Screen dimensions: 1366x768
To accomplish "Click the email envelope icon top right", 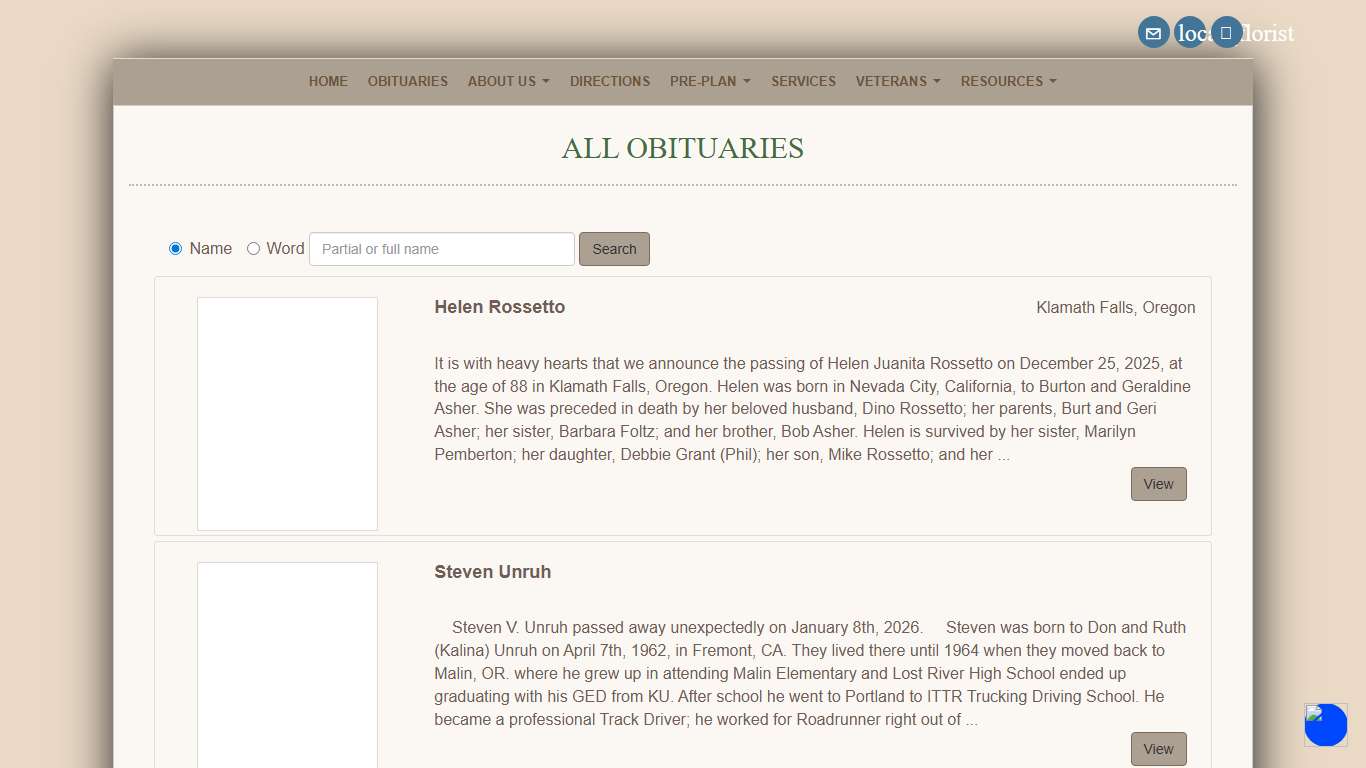I will tap(1153, 32).
